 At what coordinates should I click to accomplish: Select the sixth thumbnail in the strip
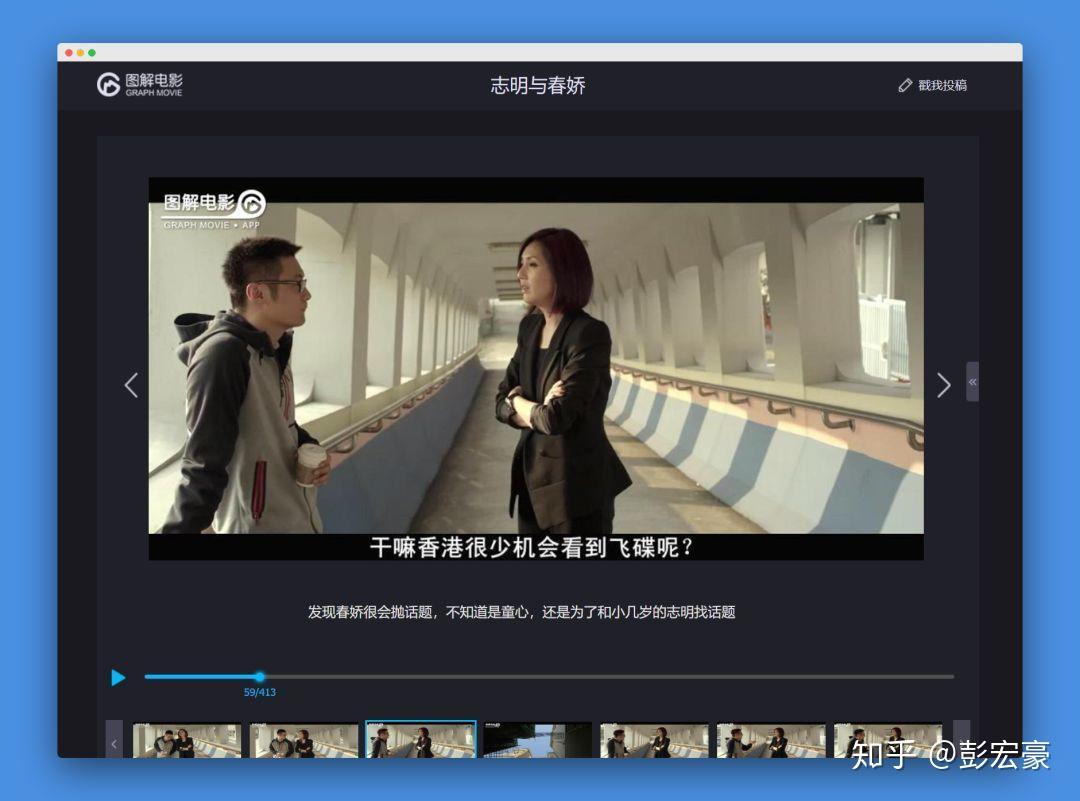771,740
